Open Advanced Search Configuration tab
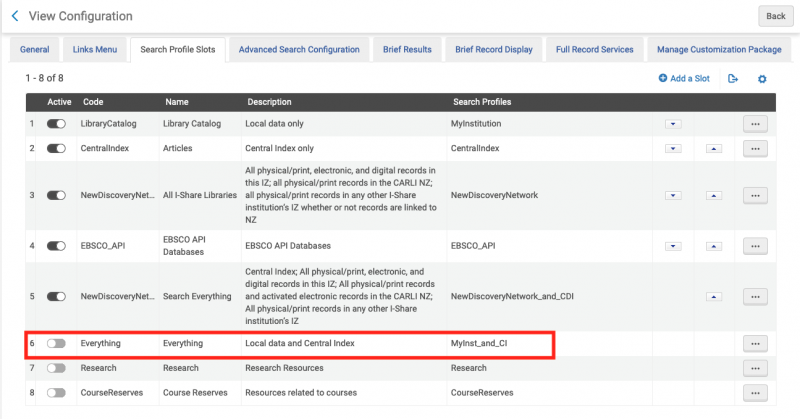The height and width of the screenshot is (419, 800). (299, 50)
